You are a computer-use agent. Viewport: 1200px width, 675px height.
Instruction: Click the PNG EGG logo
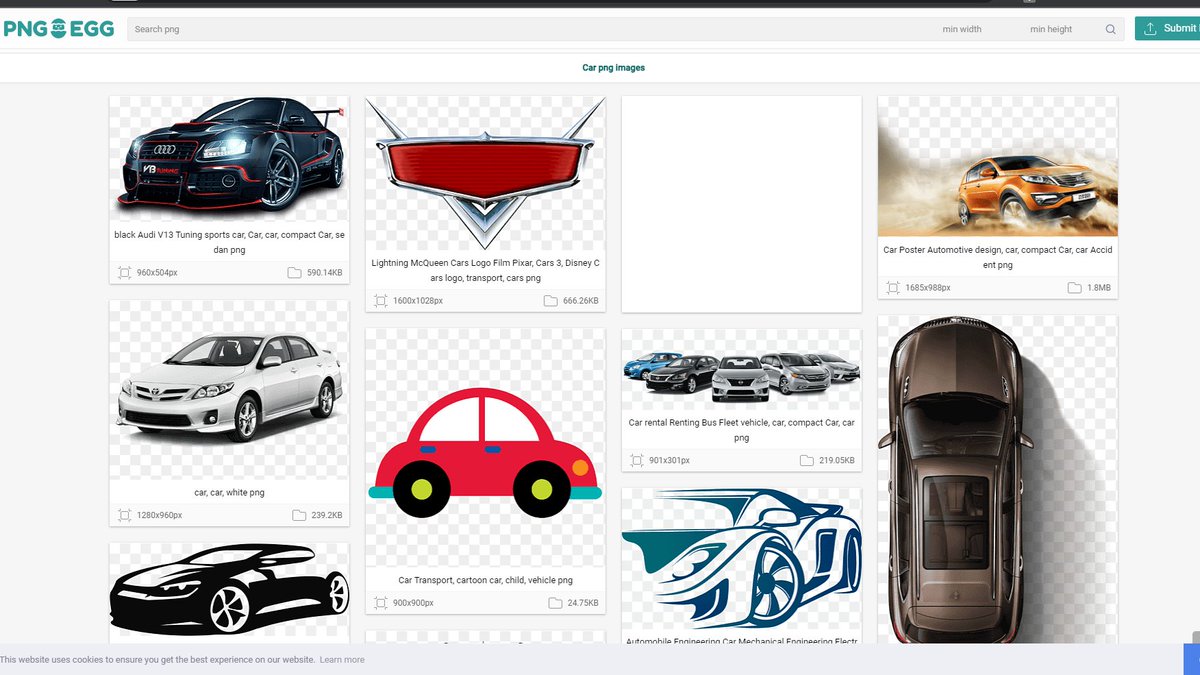pyautogui.click(x=59, y=29)
